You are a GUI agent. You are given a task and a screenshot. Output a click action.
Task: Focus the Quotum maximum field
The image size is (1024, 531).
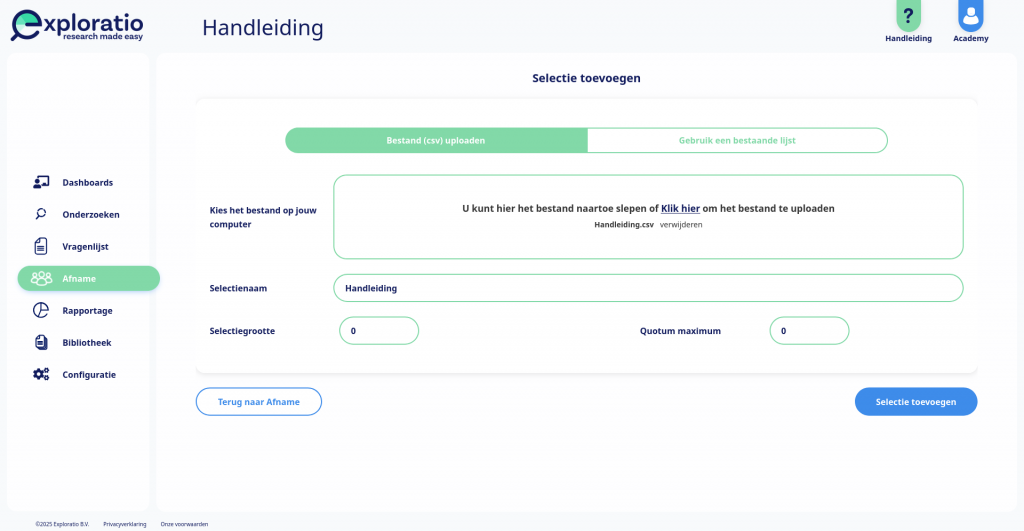pyautogui.click(x=809, y=330)
